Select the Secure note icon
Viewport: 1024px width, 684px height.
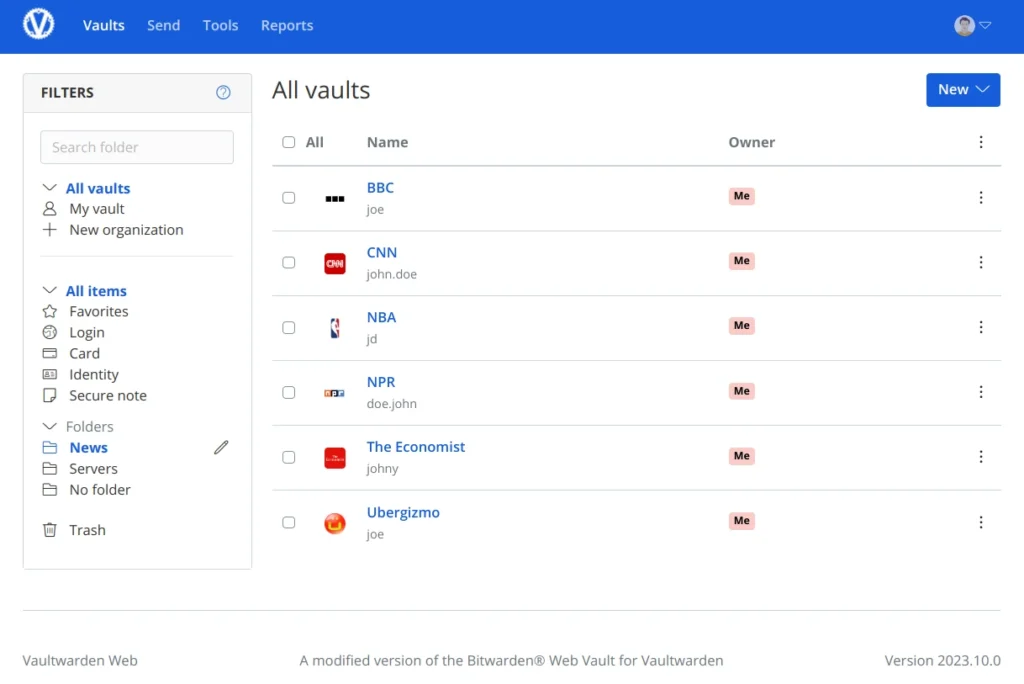[50, 395]
